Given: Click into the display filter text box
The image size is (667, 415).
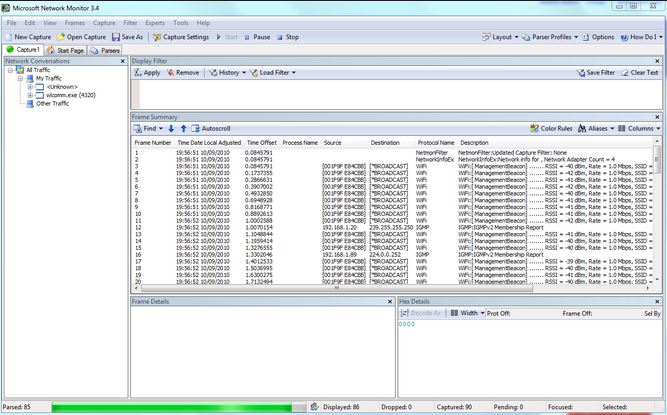Looking at the screenshot, I should coord(400,94).
